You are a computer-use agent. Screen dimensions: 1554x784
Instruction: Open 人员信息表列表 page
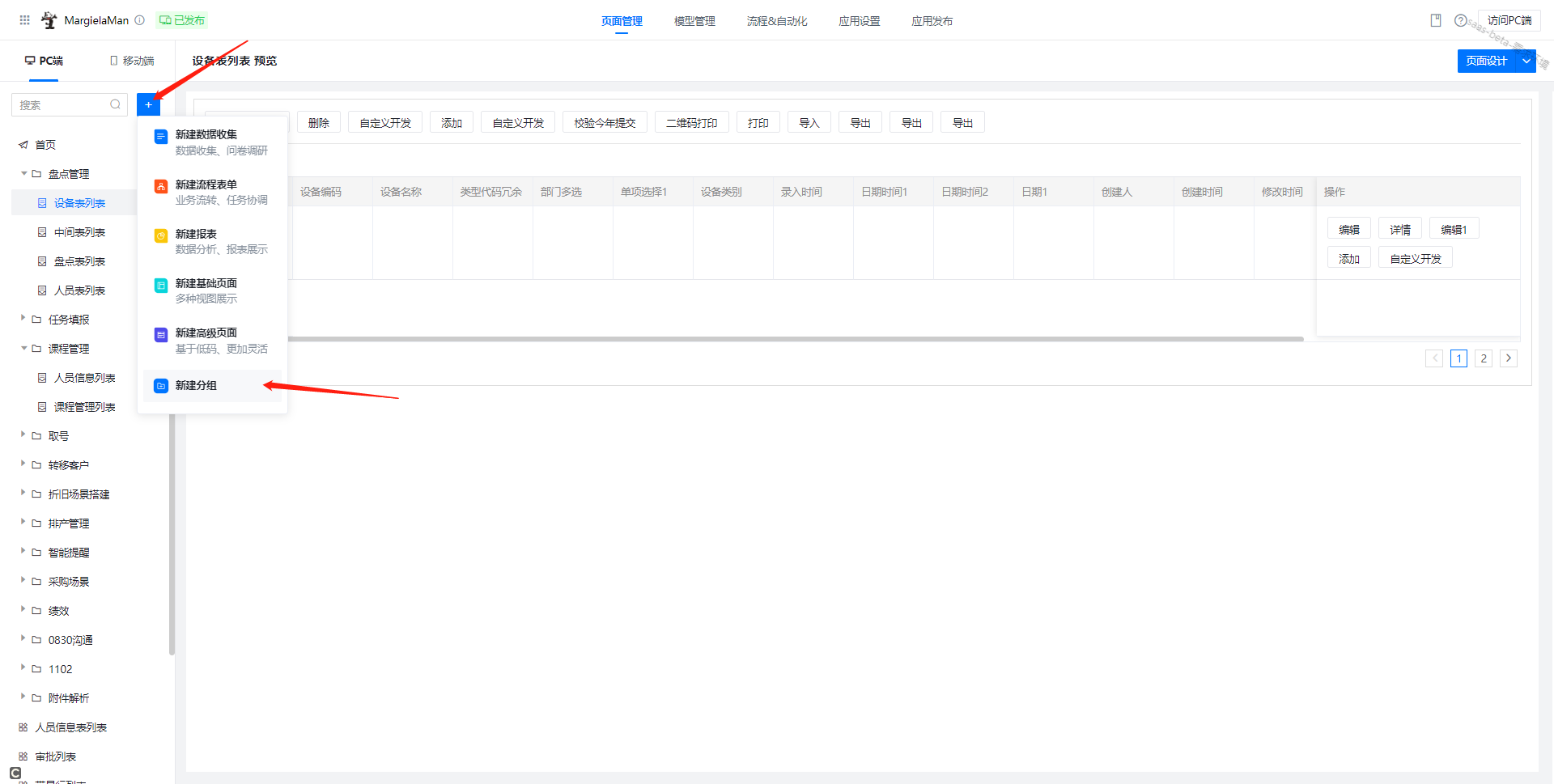[x=71, y=727]
